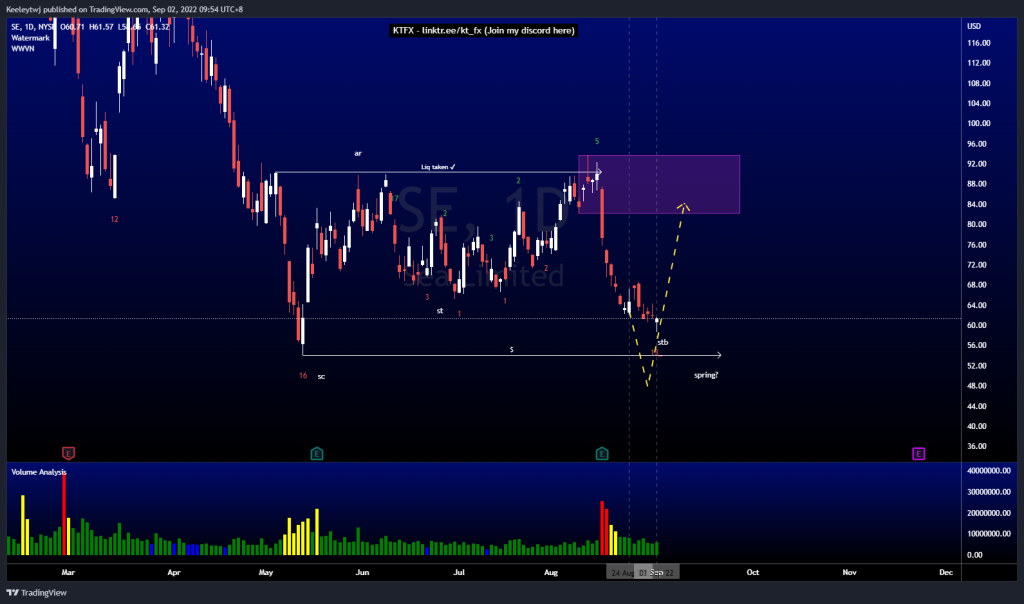1024x604 pixels.
Task: Select the green earnings icon below May
Action: click(316, 453)
